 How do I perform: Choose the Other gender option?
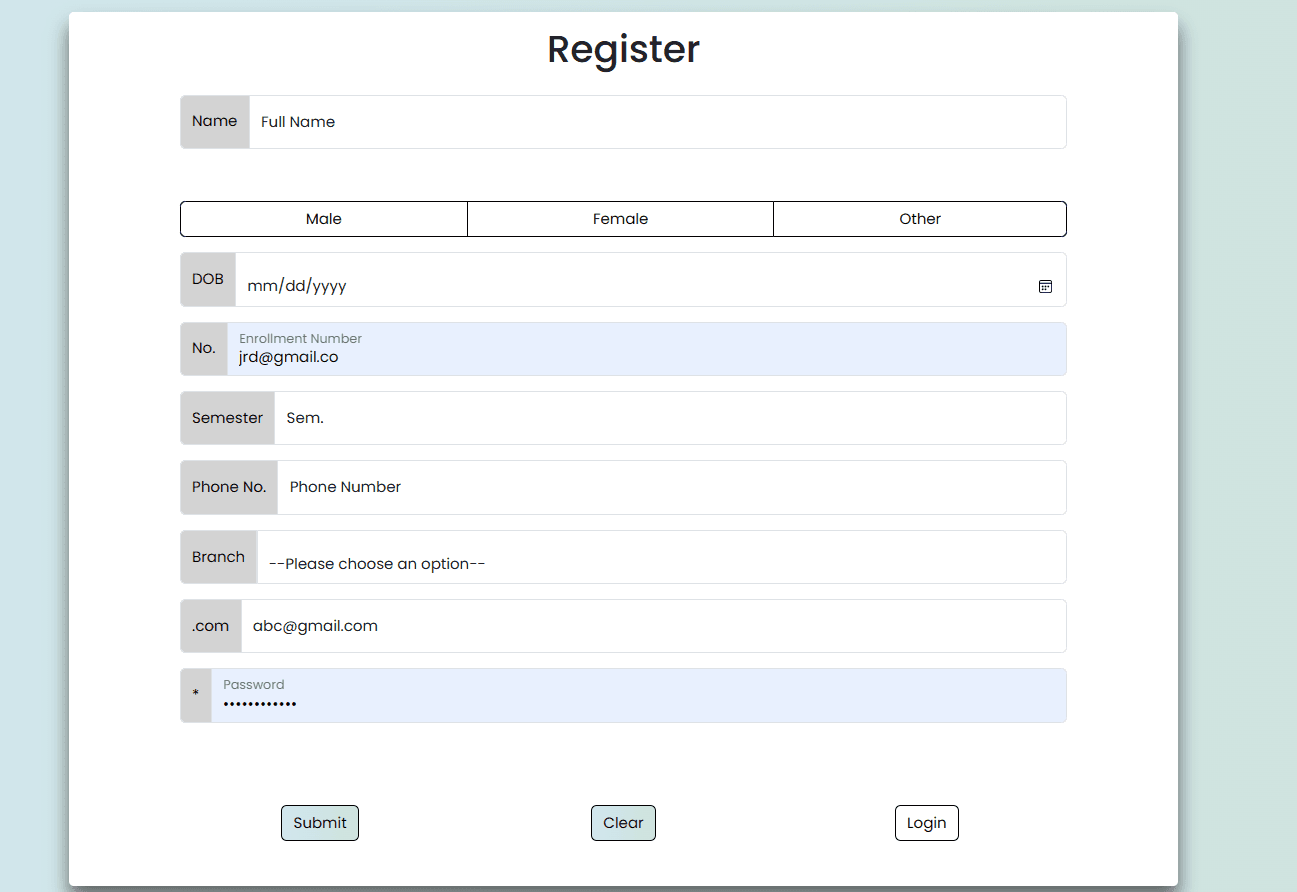click(x=920, y=219)
